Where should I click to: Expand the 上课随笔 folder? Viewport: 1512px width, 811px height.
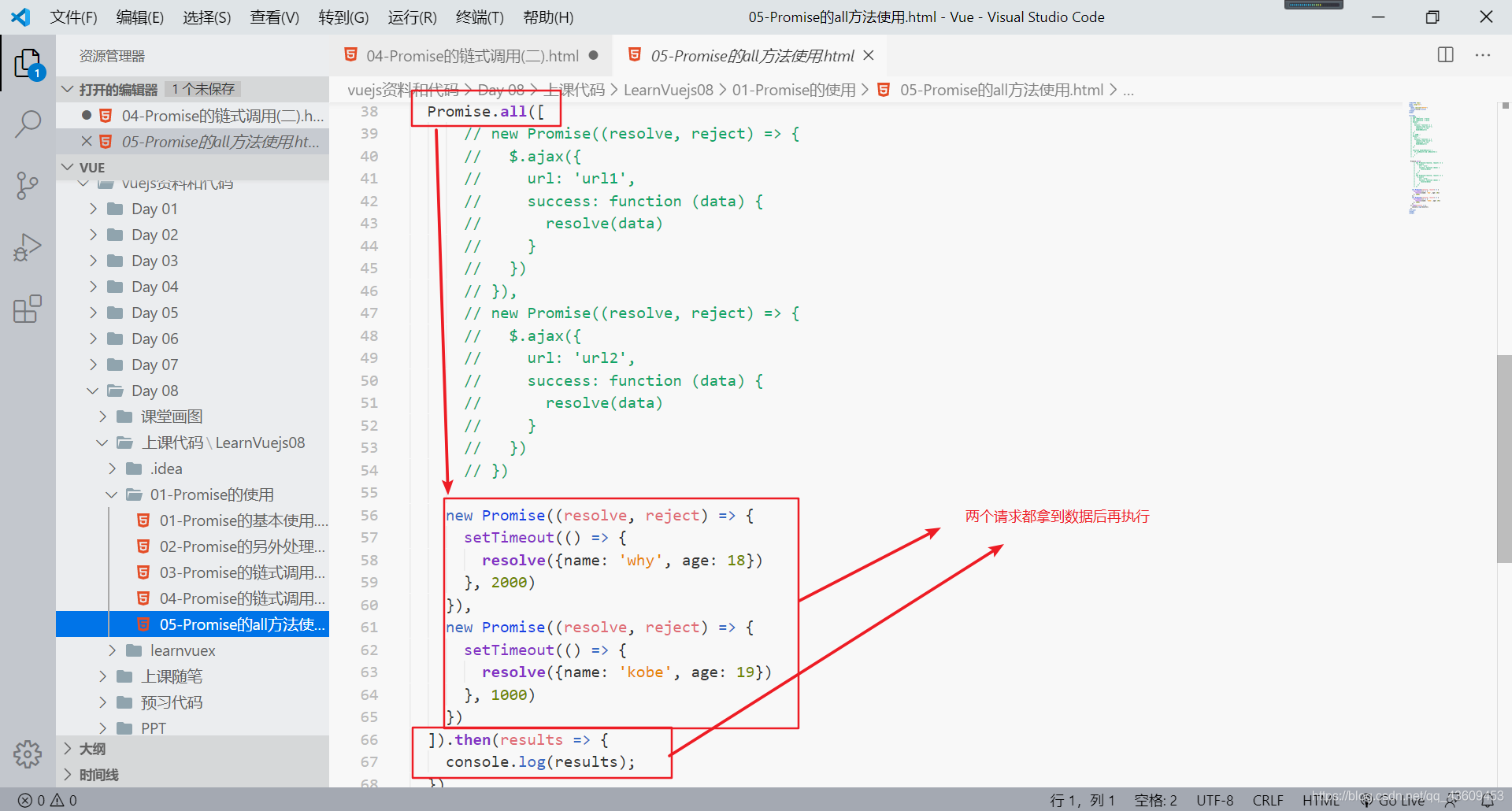102,676
